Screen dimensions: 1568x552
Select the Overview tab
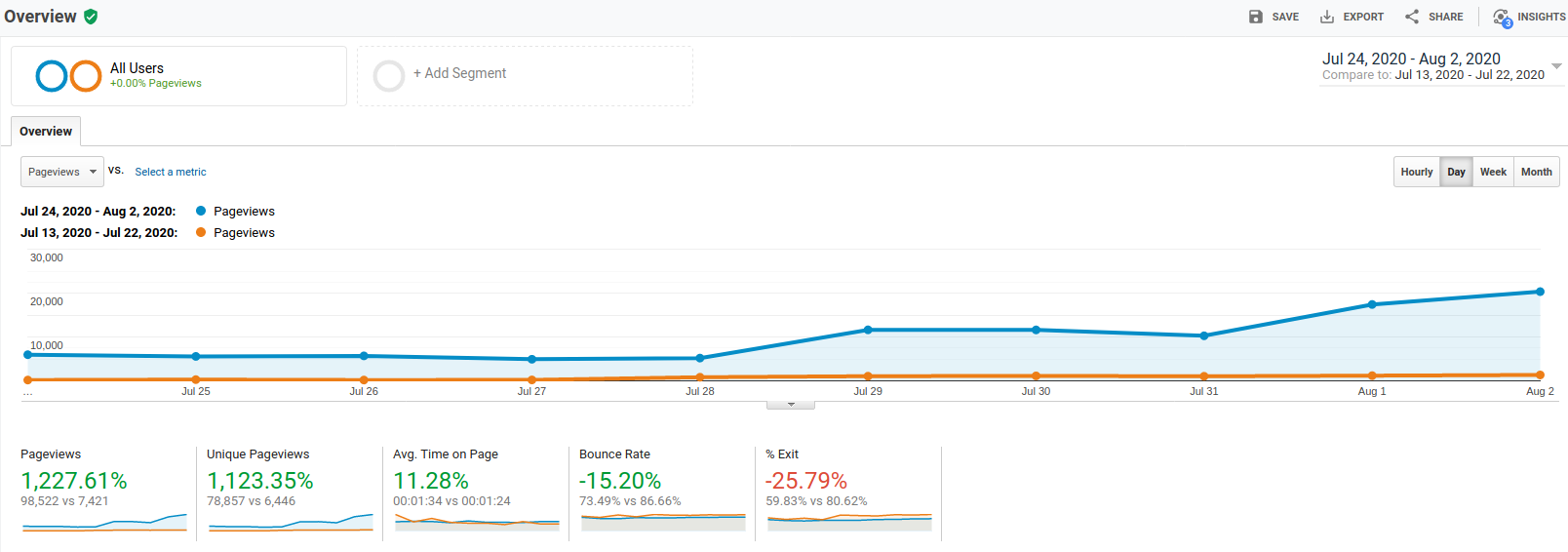click(46, 131)
